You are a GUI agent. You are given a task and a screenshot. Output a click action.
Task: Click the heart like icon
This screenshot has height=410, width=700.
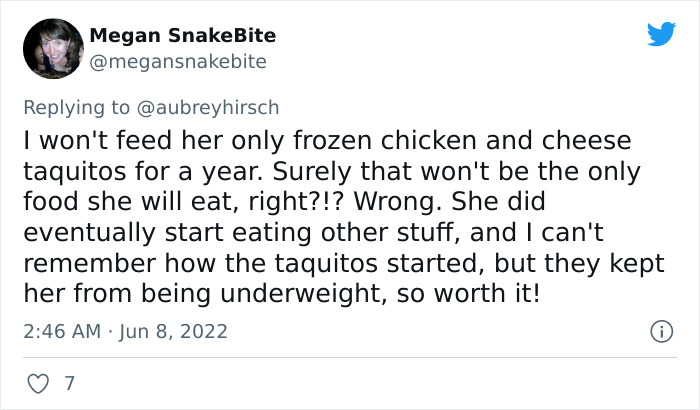tap(36, 383)
